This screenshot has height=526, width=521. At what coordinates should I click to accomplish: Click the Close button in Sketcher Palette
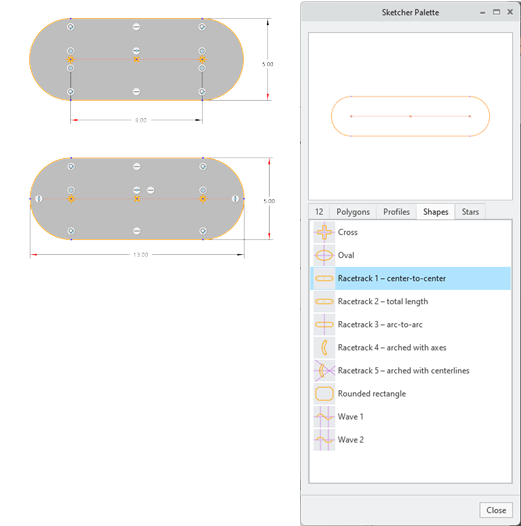pyautogui.click(x=496, y=510)
